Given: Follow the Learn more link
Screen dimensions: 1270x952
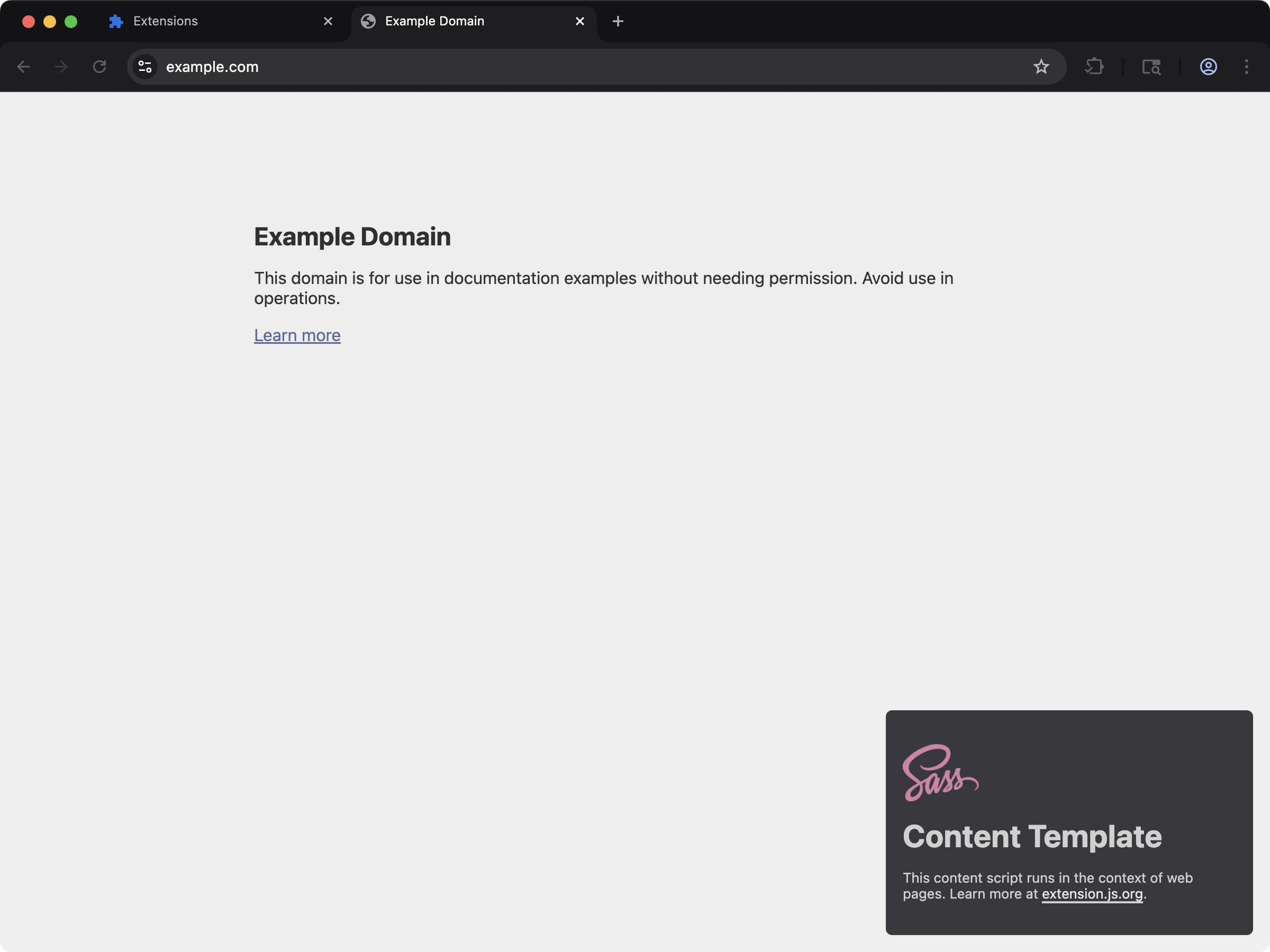Looking at the screenshot, I should pyautogui.click(x=297, y=335).
